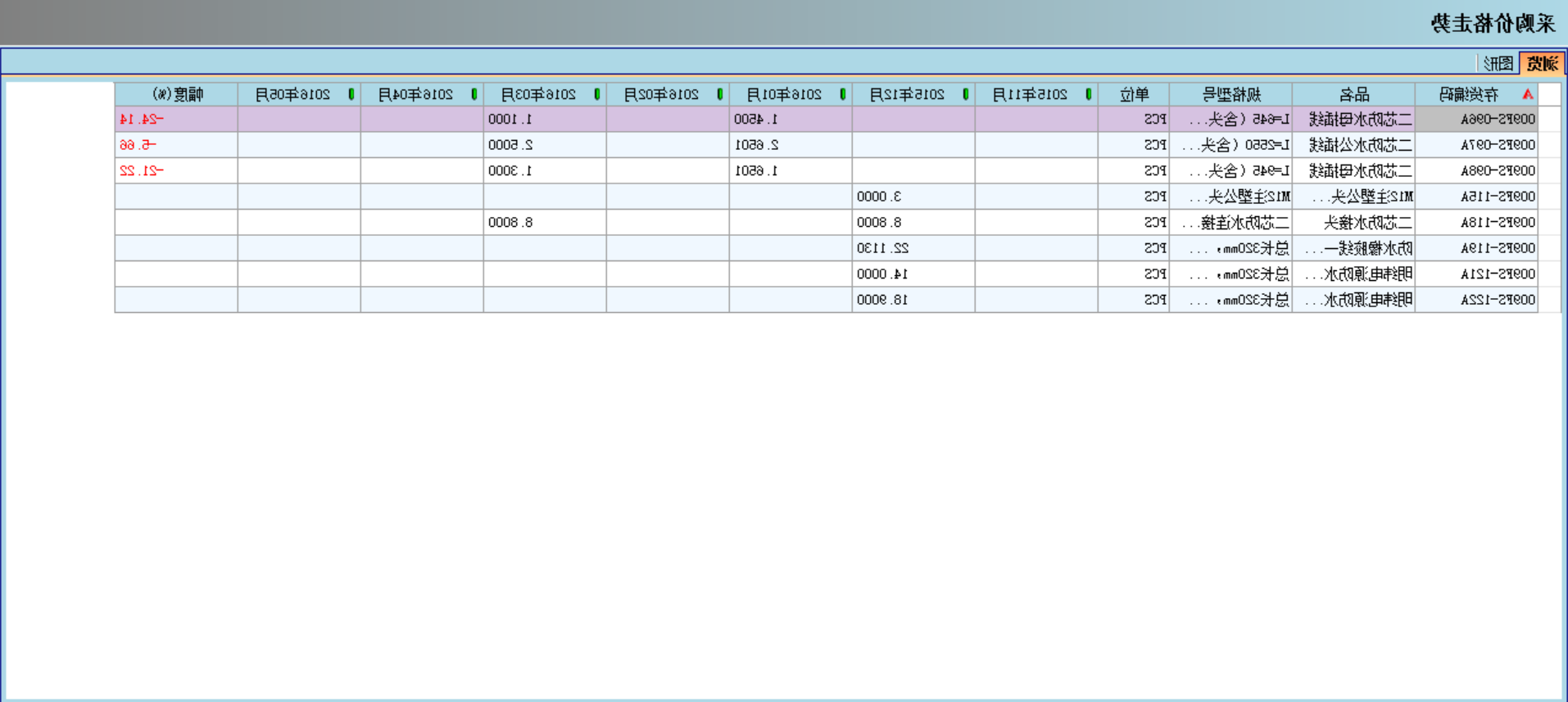Switch to the 图形 tab

[1498, 63]
